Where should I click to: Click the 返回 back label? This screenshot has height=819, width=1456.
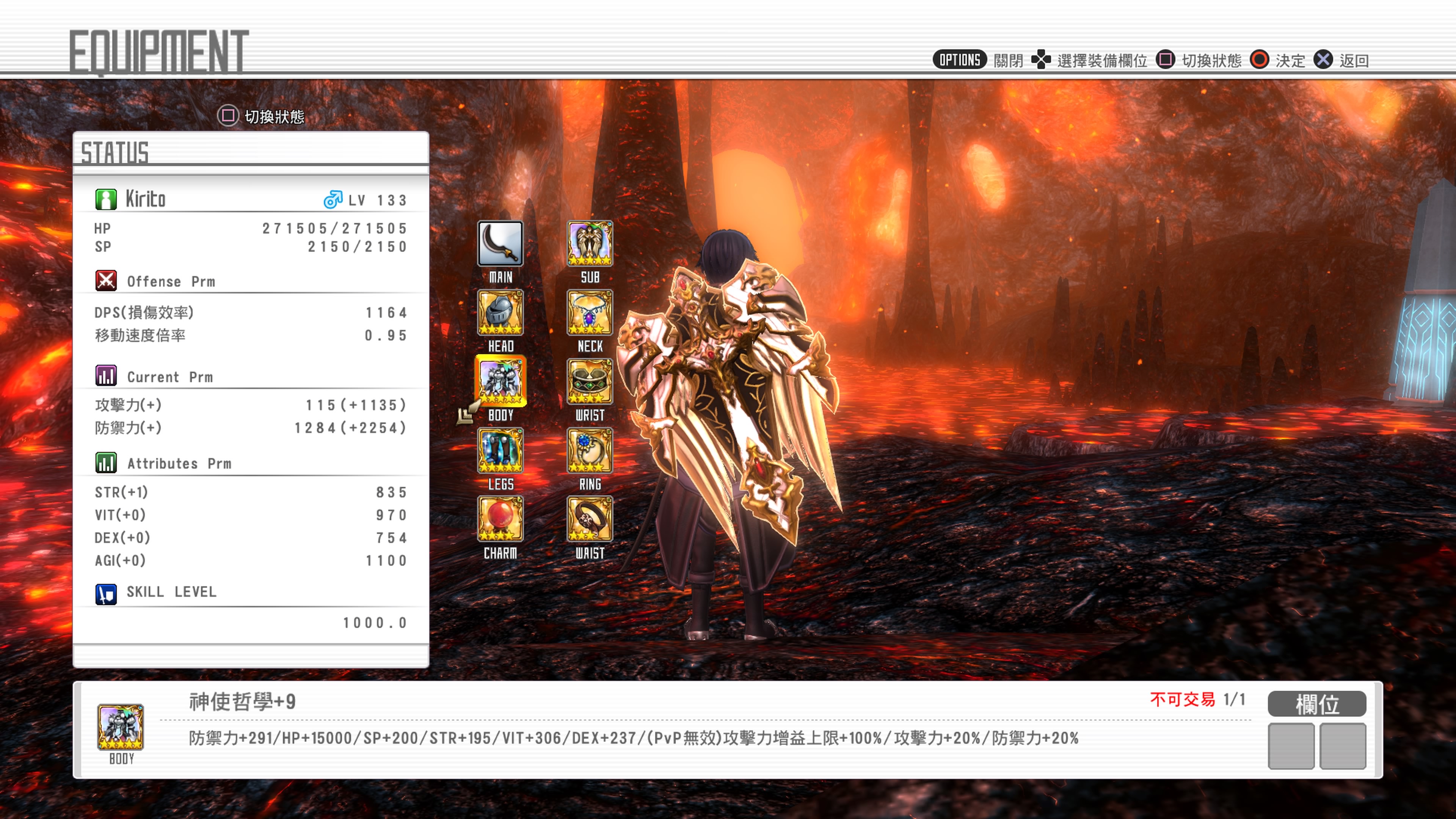point(1354,61)
